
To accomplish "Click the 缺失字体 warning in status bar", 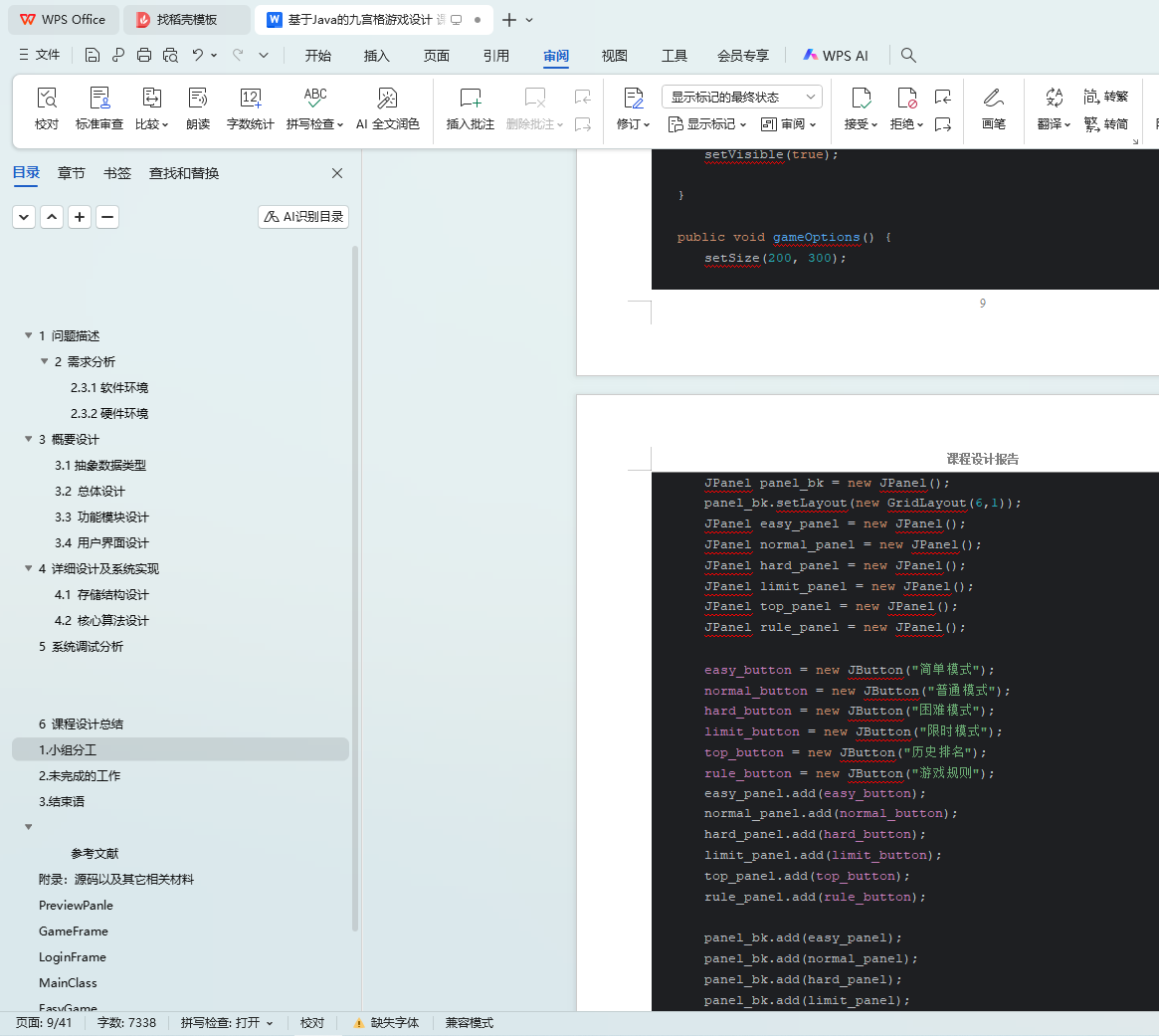I will click(387, 1023).
